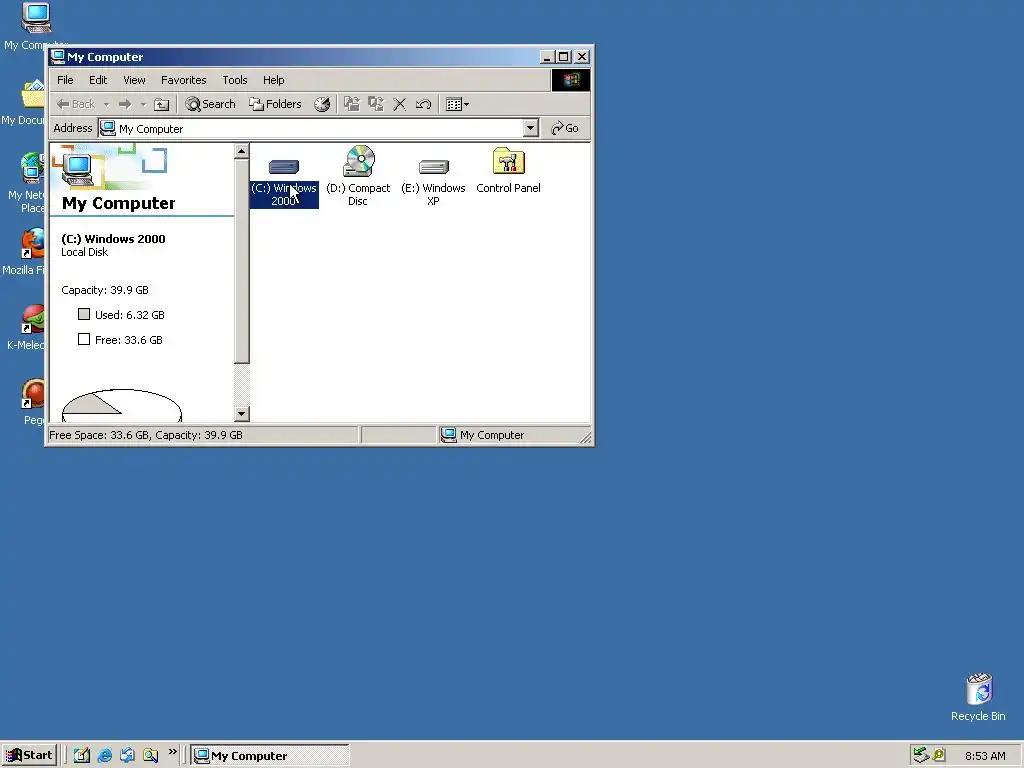This screenshot has width=1024, height=768.
Task: Click the "Local Disk" text in the left pane
Action: pos(84,252)
